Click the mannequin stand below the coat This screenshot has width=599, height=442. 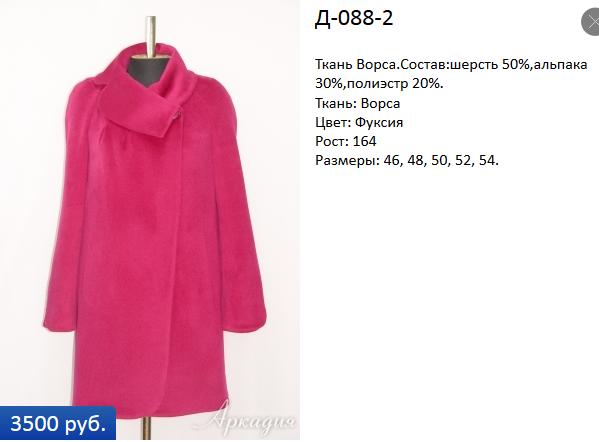(x=146, y=429)
